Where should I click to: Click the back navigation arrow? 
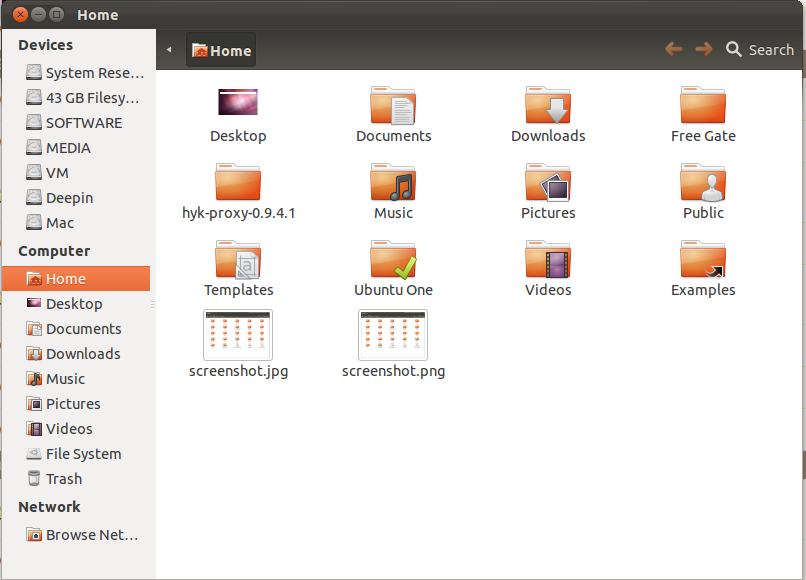tap(674, 49)
